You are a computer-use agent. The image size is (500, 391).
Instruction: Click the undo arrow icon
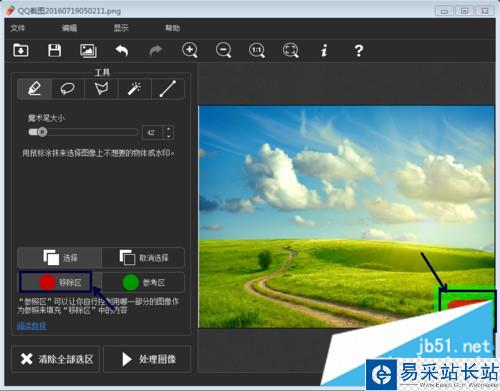[x=122, y=51]
